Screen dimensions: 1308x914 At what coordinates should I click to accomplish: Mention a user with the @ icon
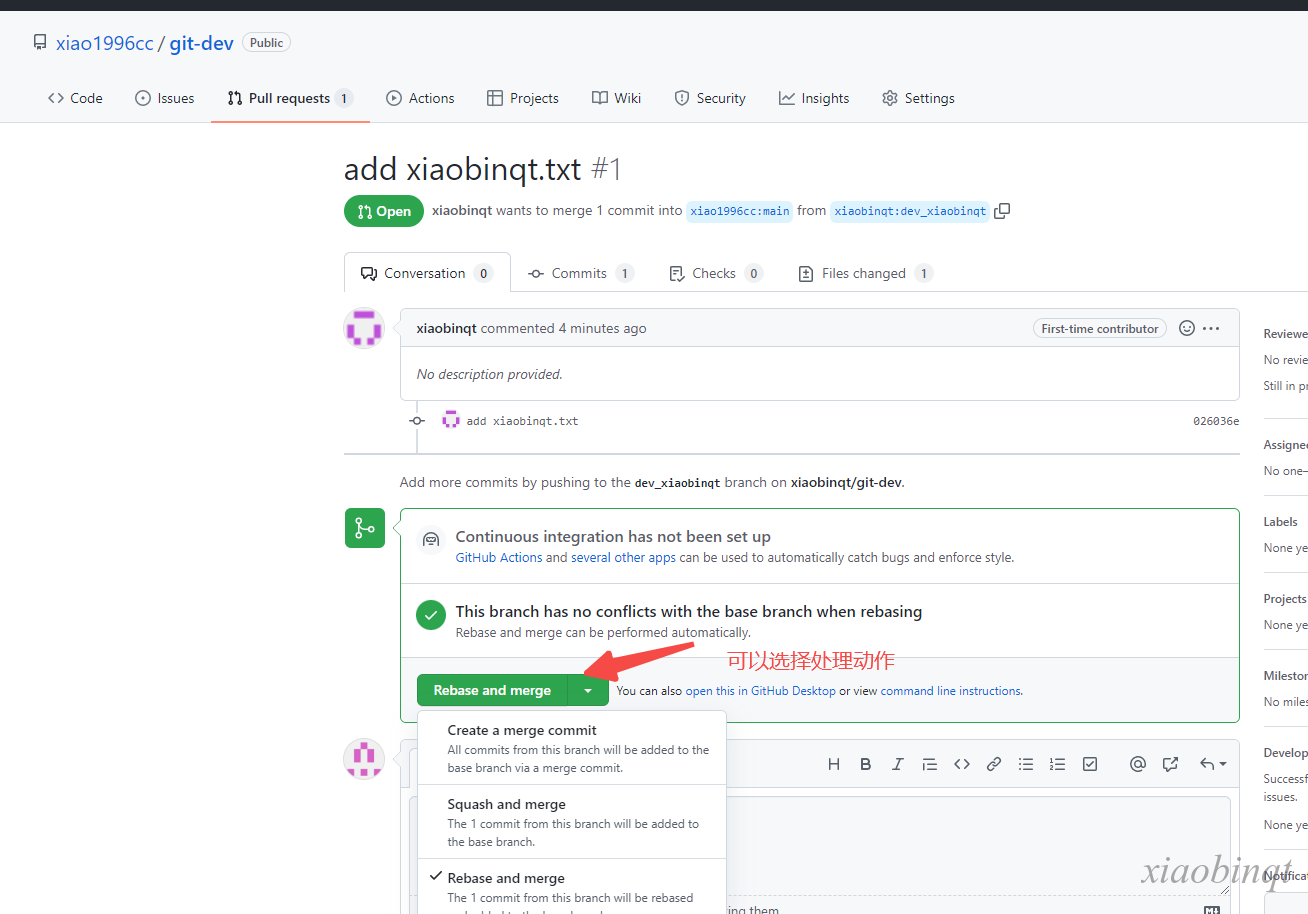(x=1138, y=764)
